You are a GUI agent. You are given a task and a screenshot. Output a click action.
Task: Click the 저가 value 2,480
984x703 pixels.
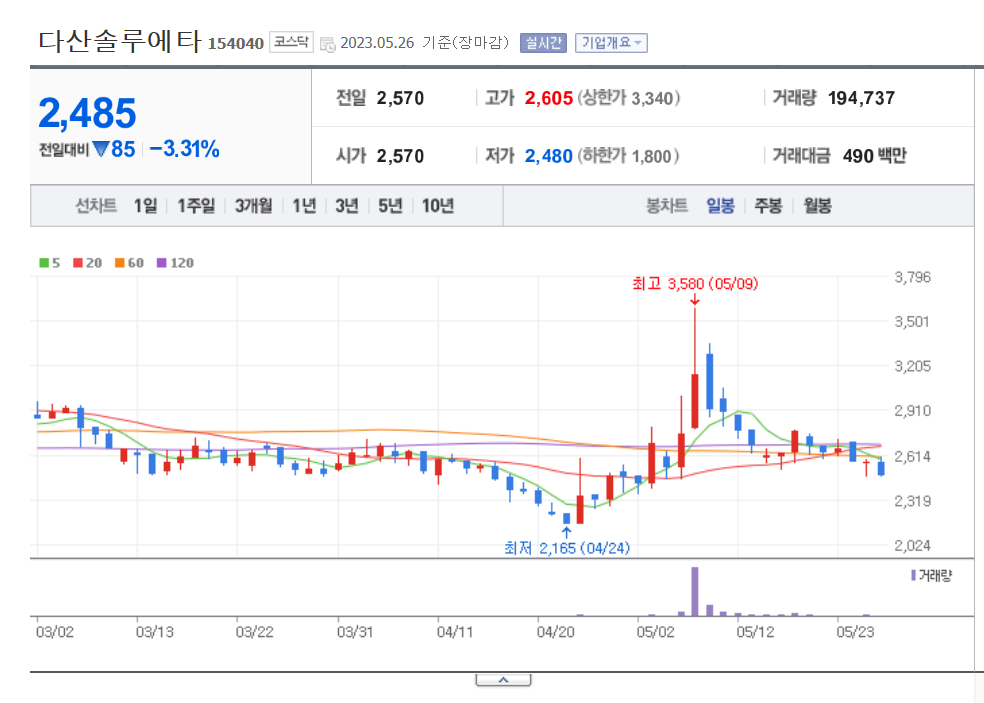coord(548,156)
